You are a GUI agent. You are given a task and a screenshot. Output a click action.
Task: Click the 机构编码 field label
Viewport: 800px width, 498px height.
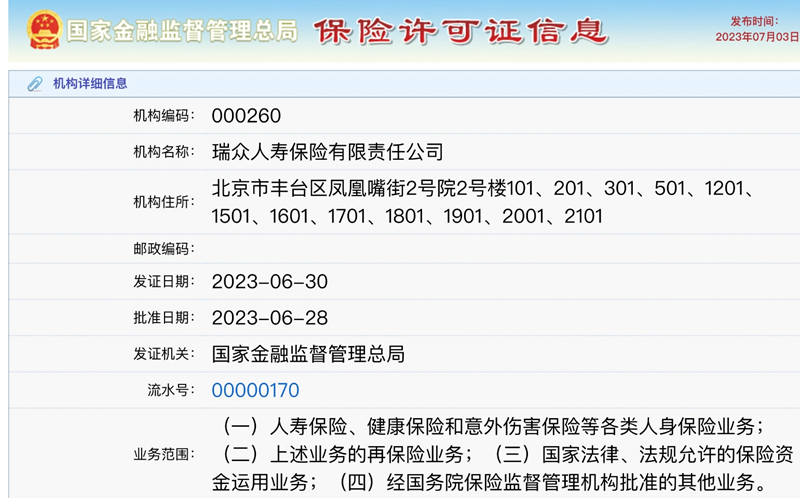point(164,116)
